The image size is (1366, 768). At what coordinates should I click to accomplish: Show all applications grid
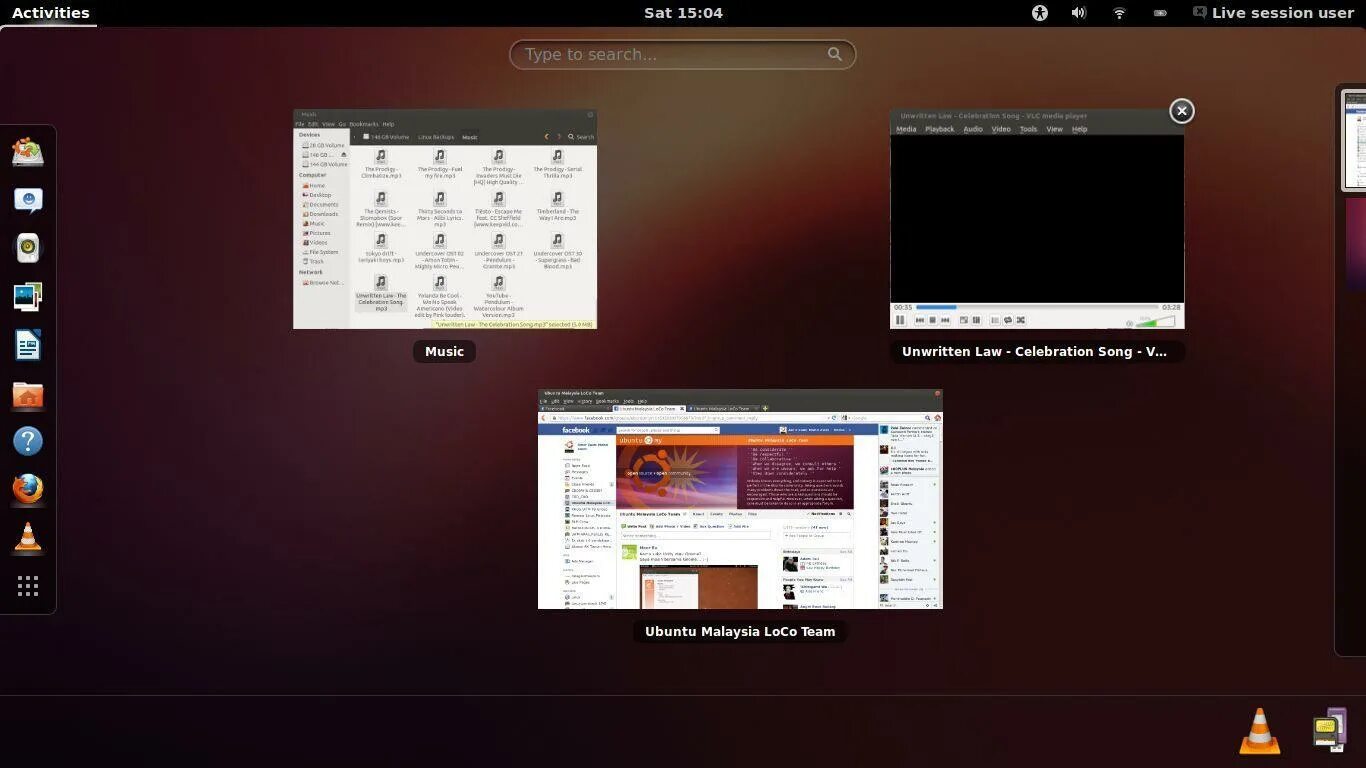click(28, 586)
